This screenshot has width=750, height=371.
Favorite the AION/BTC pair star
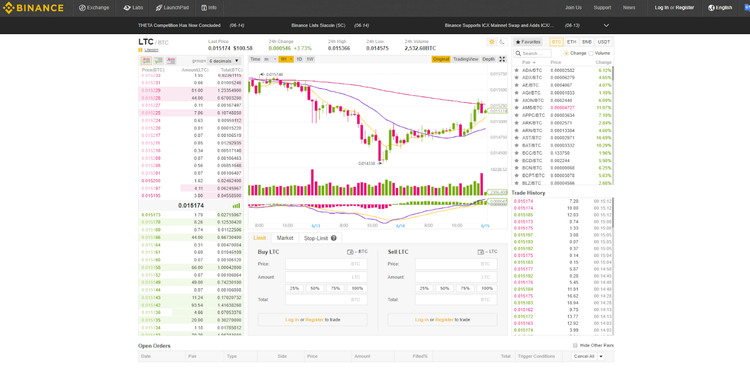pos(517,100)
